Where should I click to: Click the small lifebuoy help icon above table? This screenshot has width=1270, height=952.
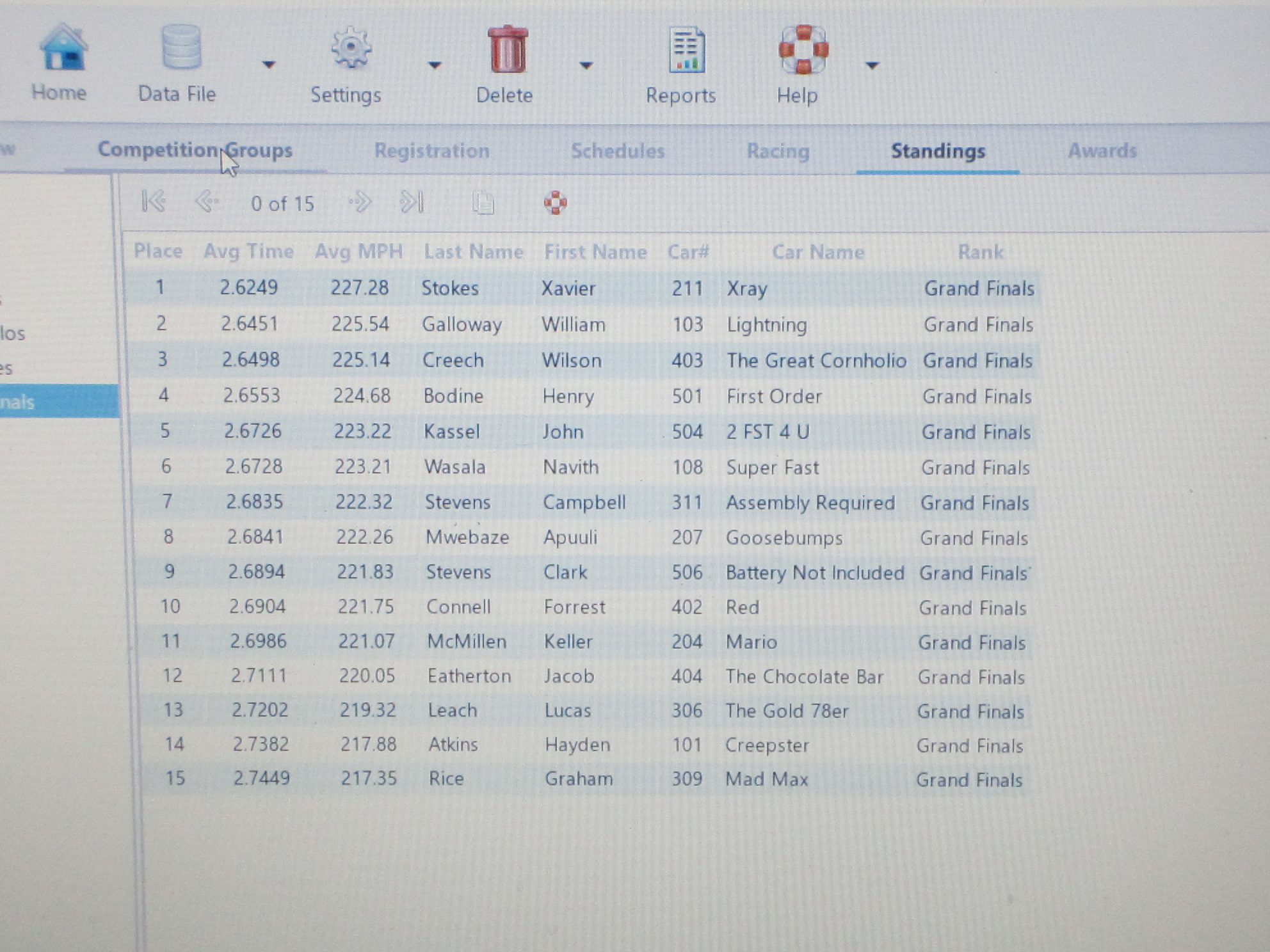[555, 203]
